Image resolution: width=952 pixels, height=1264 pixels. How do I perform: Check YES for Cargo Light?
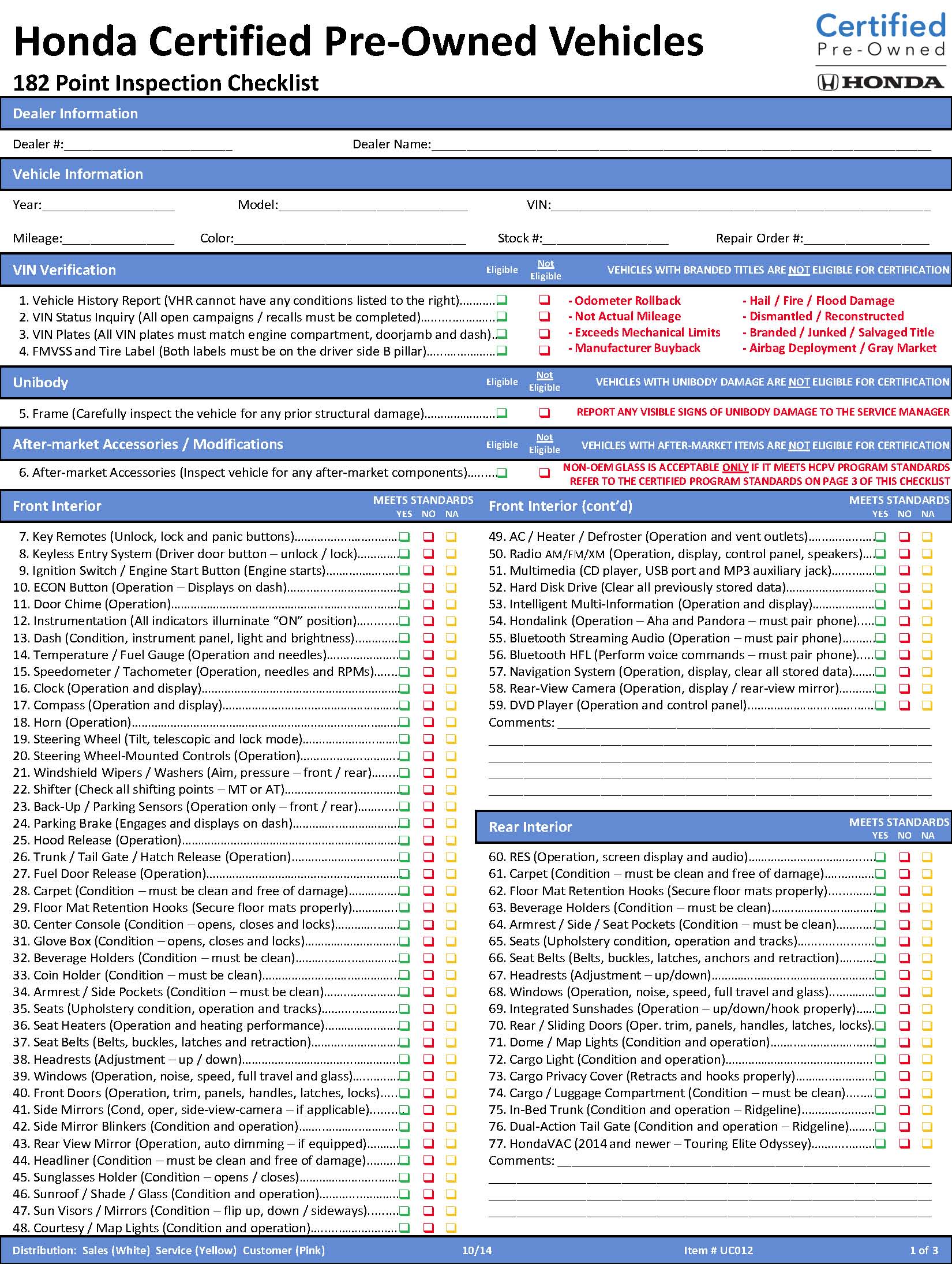pyautogui.click(x=880, y=1060)
